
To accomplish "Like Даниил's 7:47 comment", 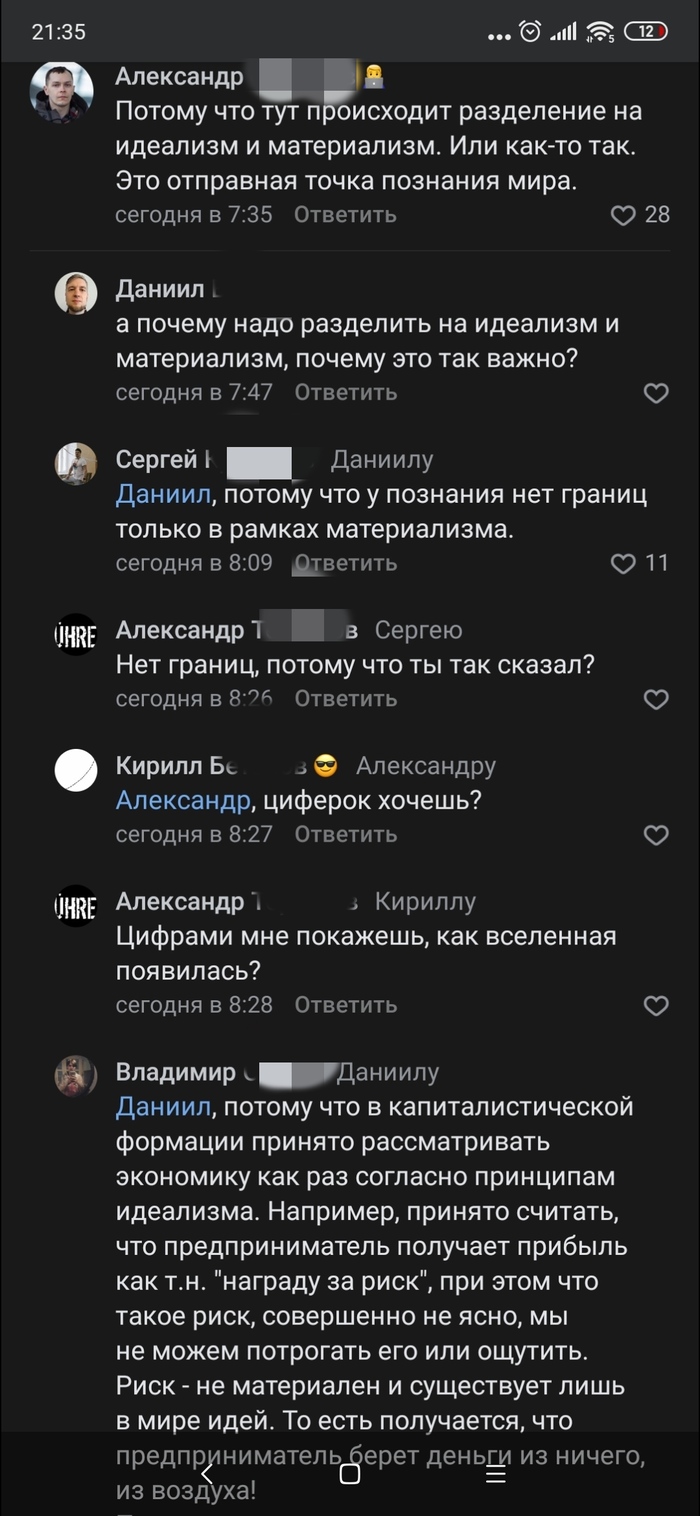I will tap(656, 393).
